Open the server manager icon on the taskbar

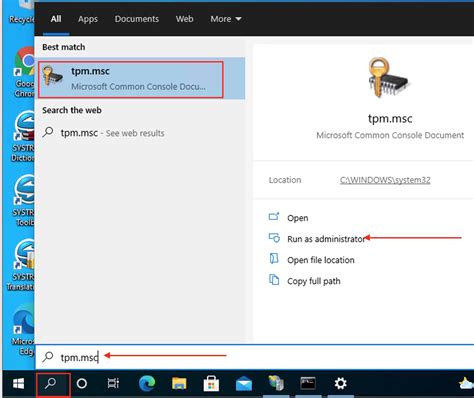[276, 383]
